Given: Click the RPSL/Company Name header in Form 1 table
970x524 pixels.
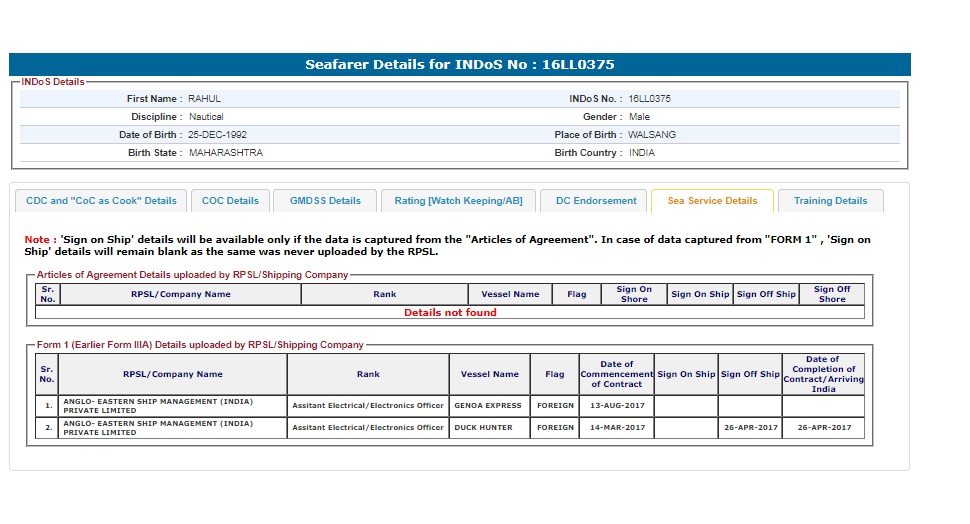Looking at the screenshot, I should [x=172, y=374].
